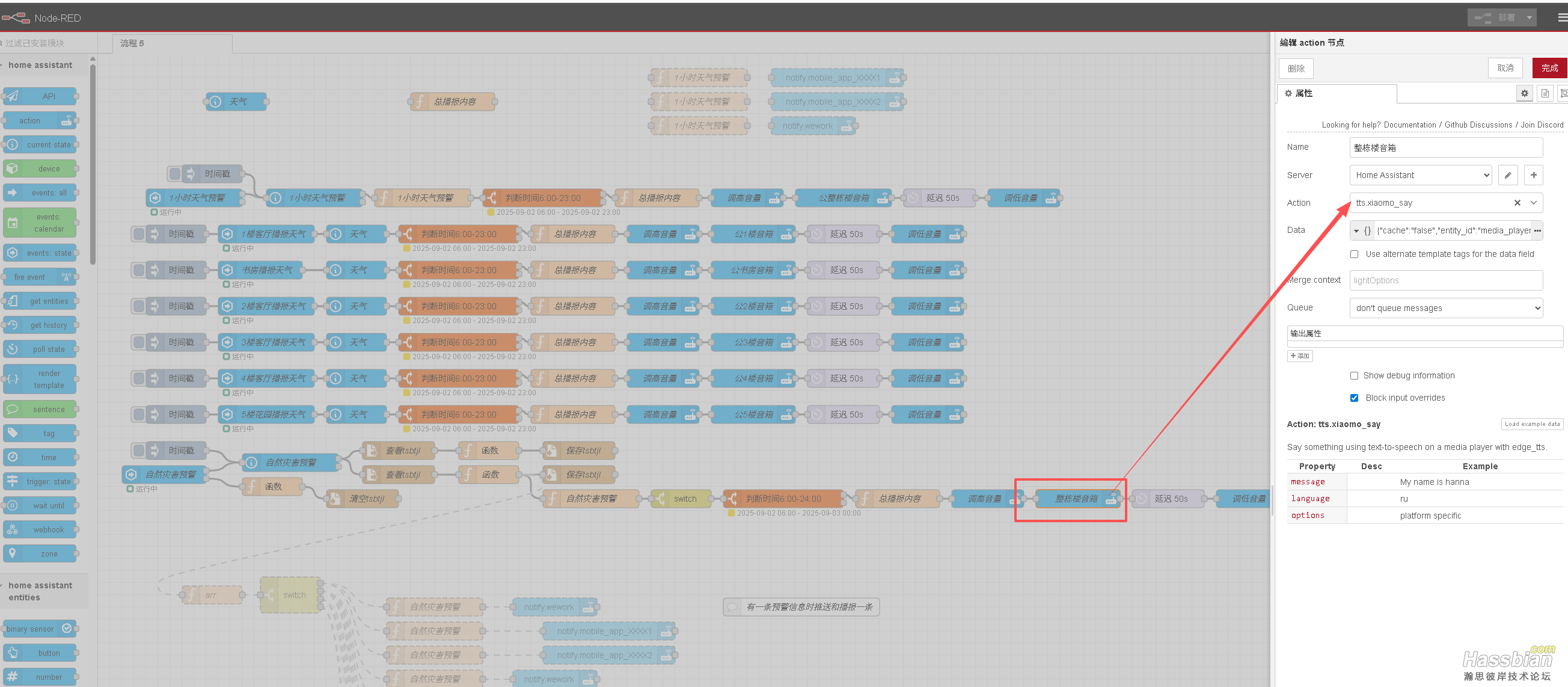Add a new server with plus icon

tap(1533, 176)
